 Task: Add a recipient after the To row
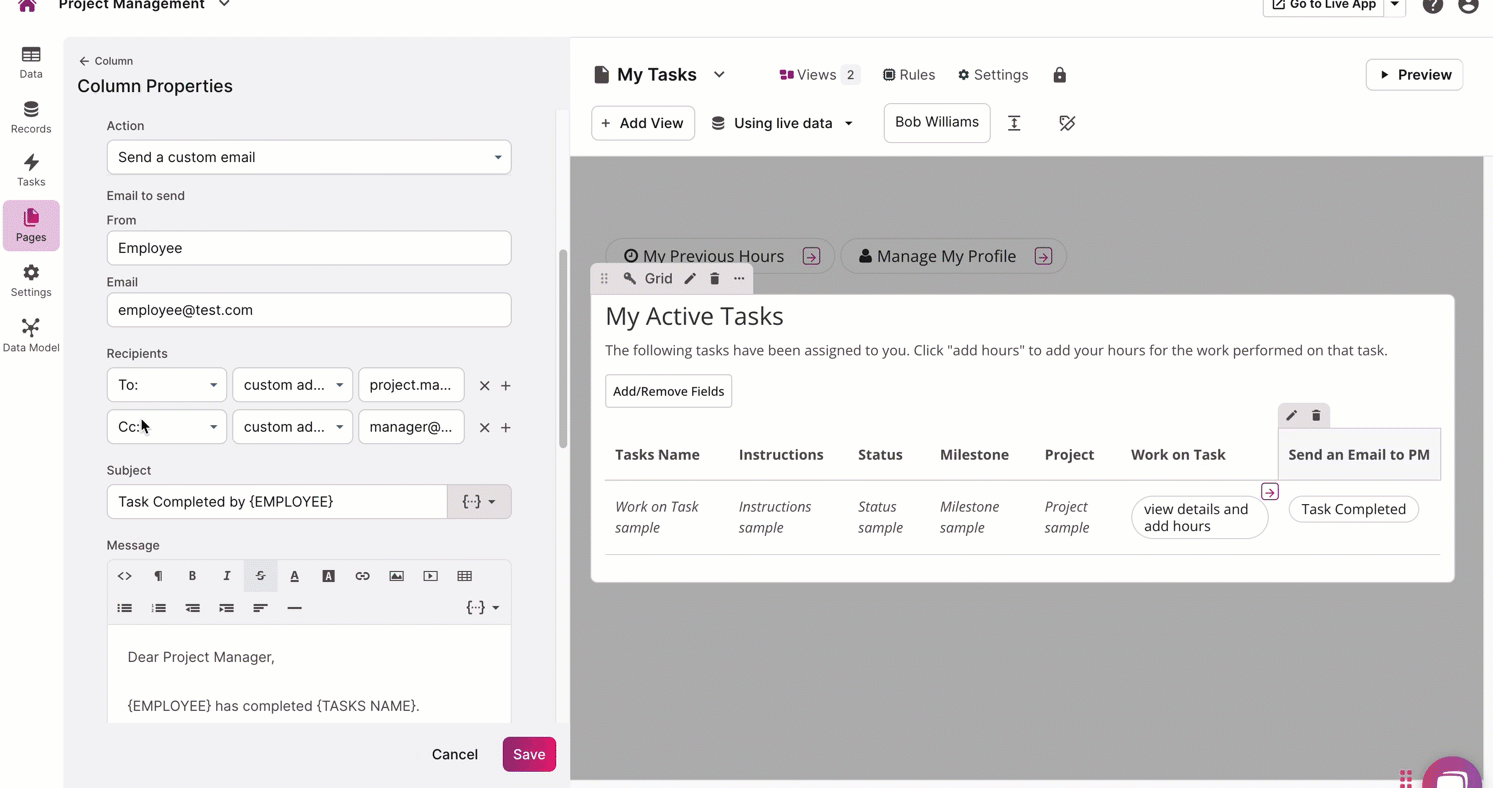tap(505, 386)
